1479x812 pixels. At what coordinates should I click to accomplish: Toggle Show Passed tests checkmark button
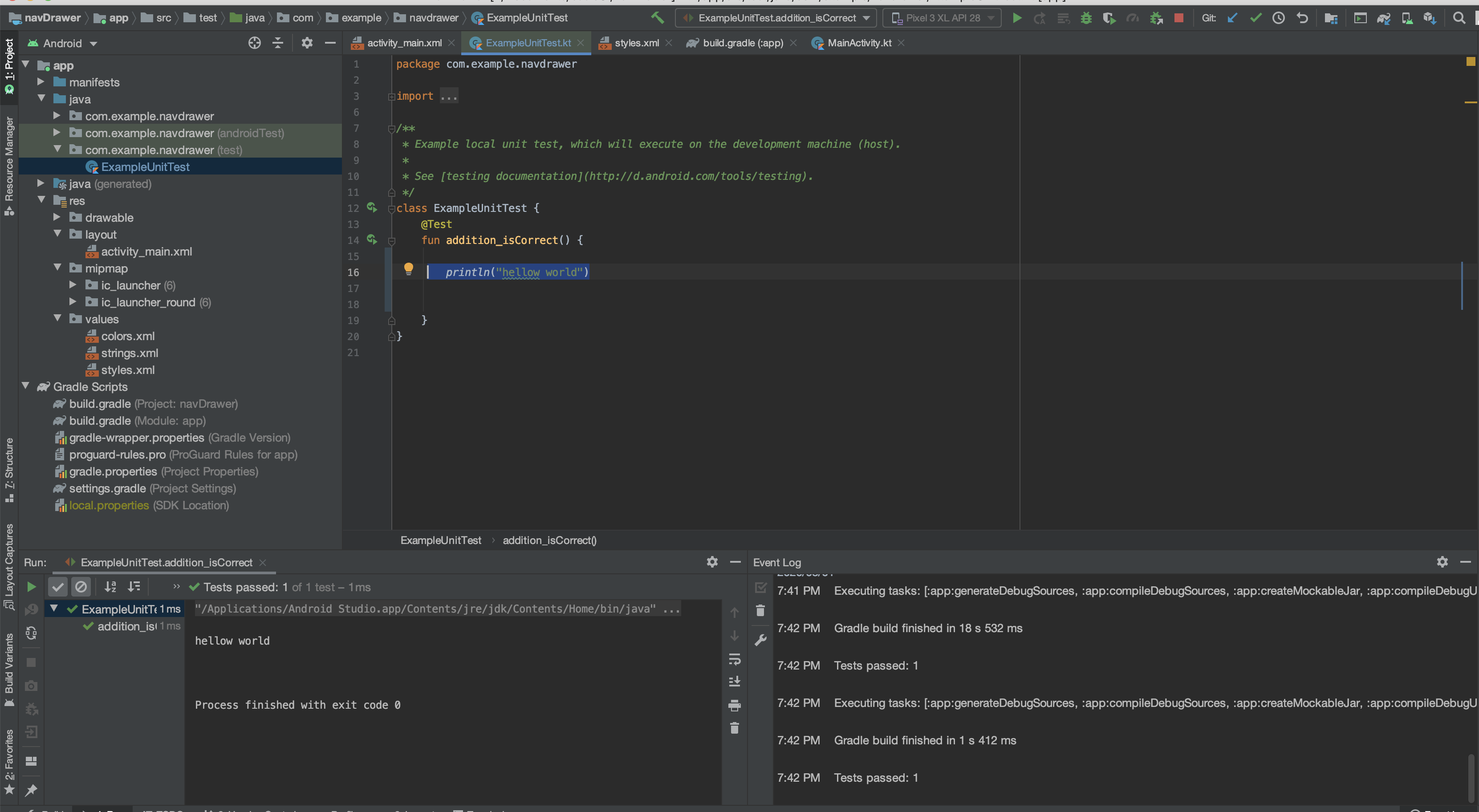click(57, 587)
